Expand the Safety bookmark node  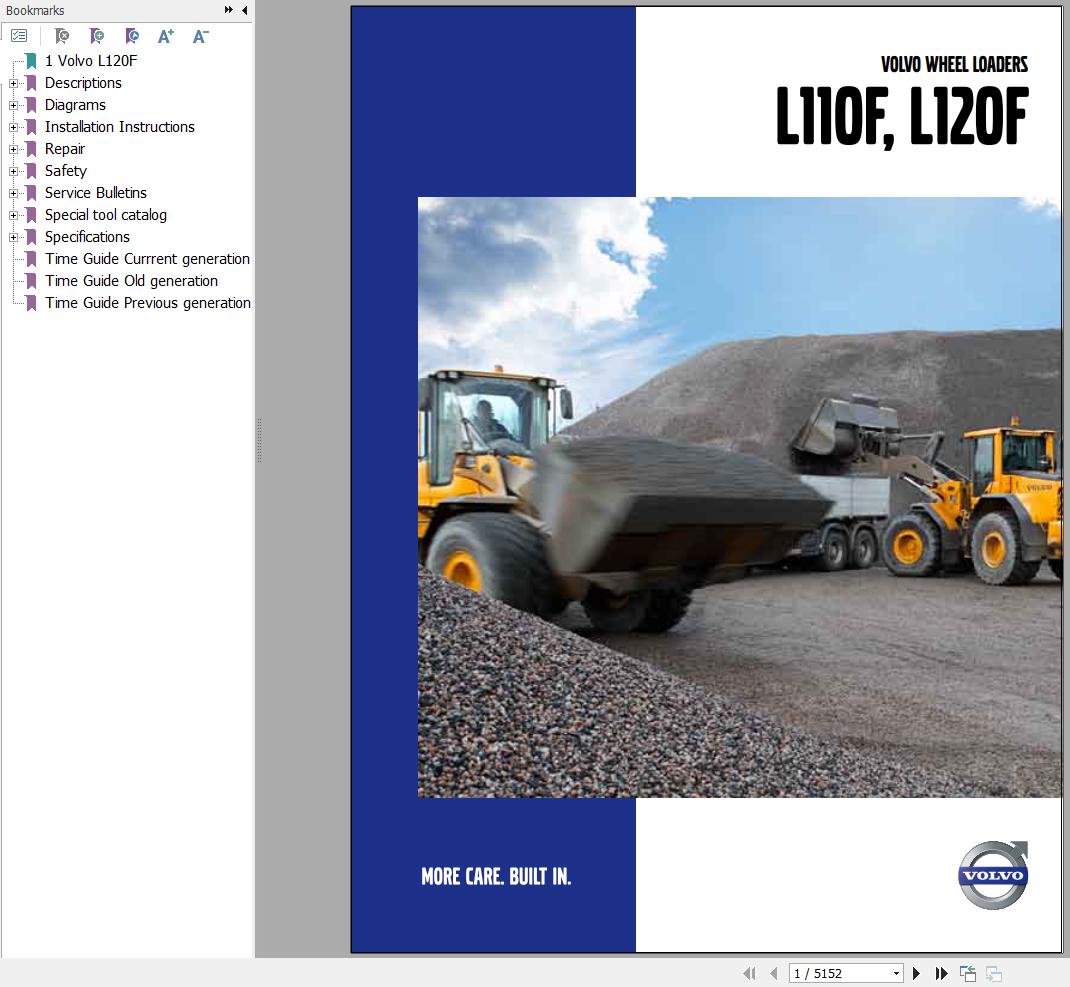[x=13, y=171]
